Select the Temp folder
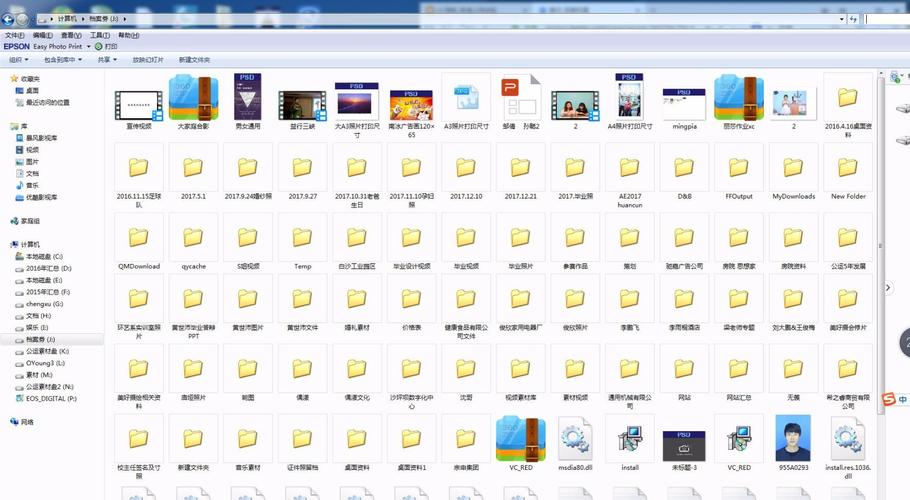Screen dimensions: 910x500 point(302,242)
